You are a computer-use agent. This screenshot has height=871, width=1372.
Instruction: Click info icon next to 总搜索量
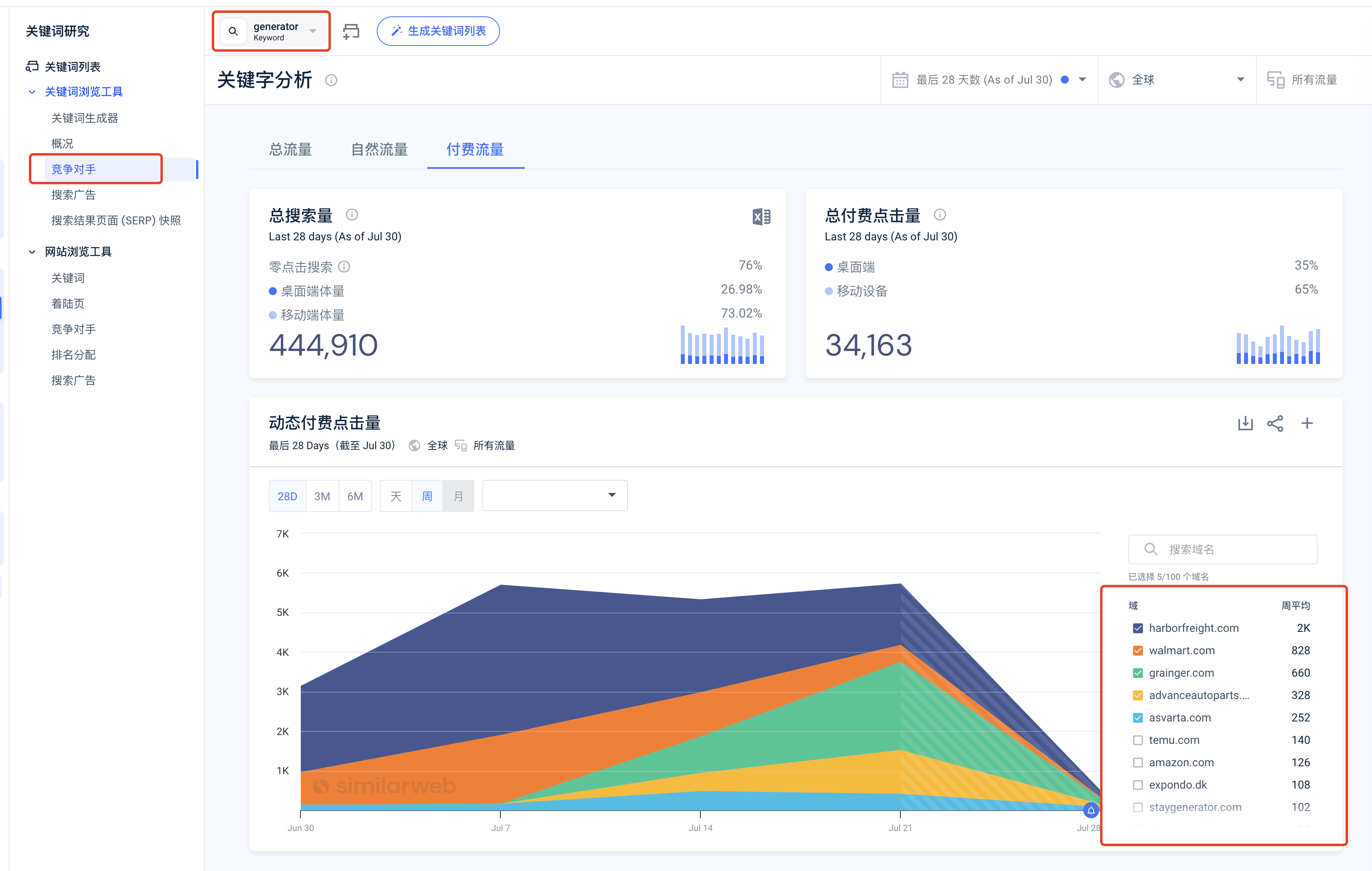coord(352,215)
